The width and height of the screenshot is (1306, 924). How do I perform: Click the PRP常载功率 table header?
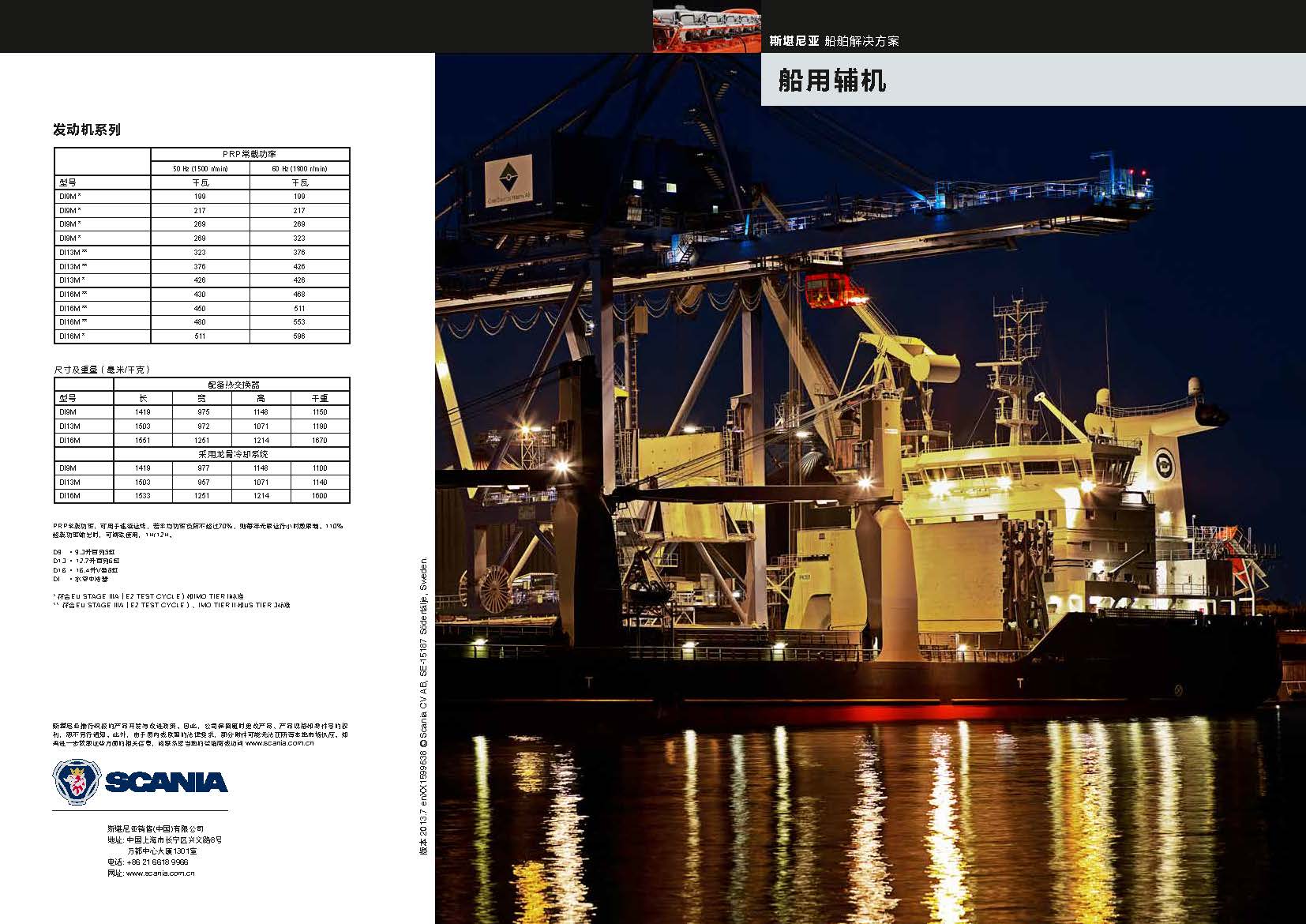coord(250,154)
